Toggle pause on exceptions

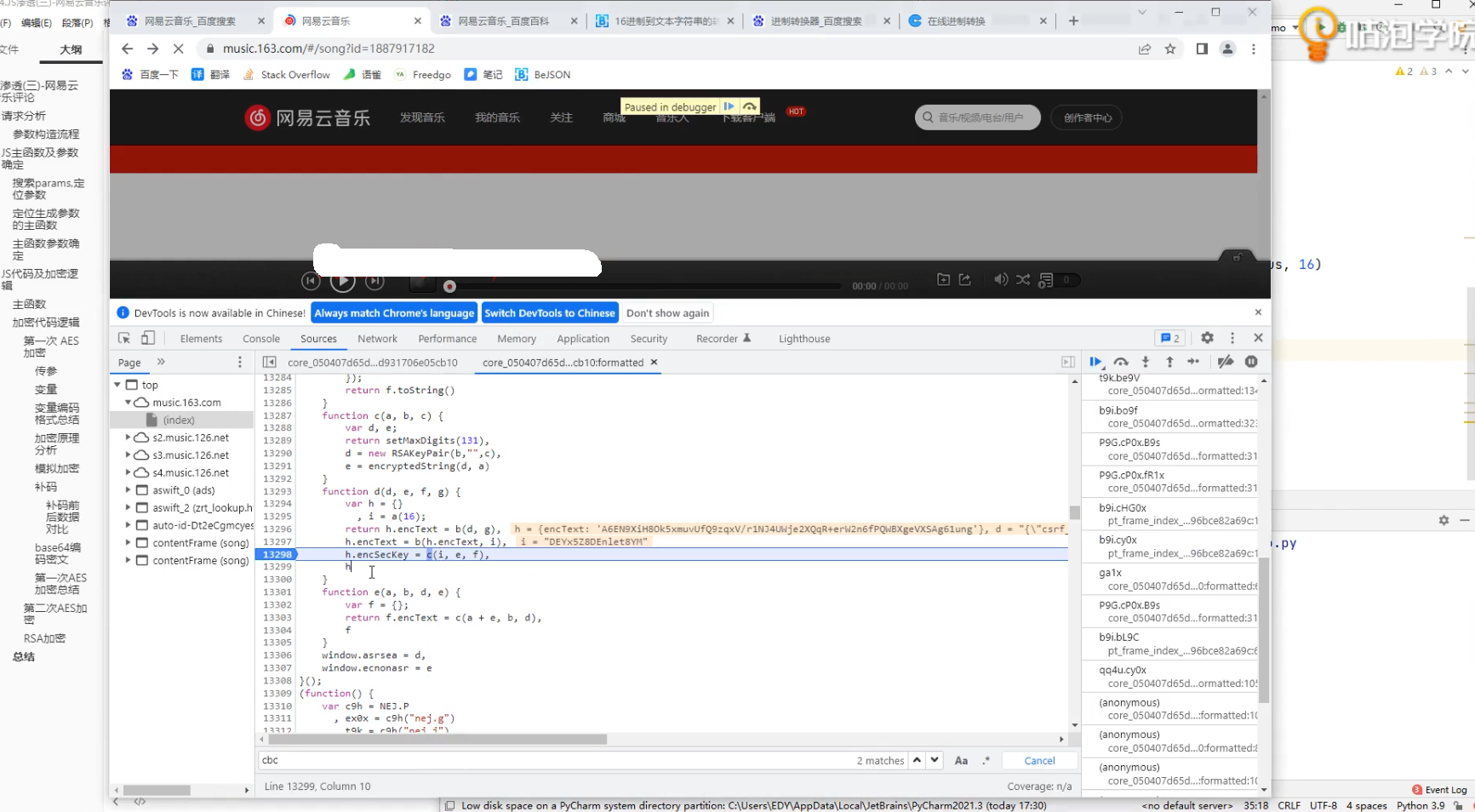click(x=1251, y=362)
